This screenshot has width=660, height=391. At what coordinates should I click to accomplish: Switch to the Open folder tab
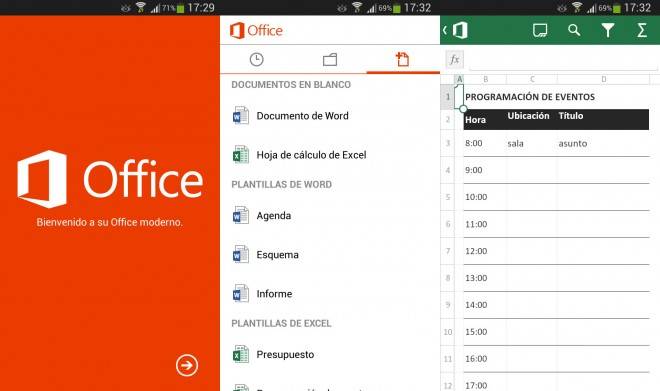(330, 59)
